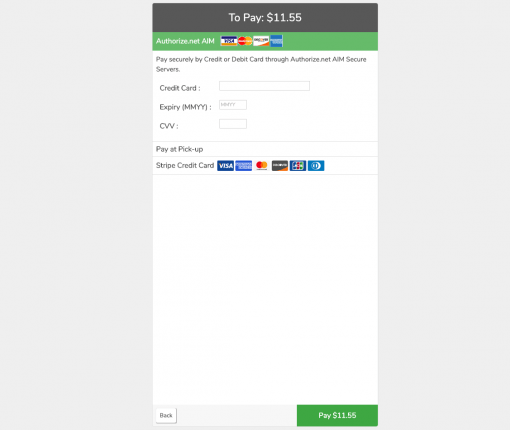This screenshot has height=430, width=510.
Task: Click Mastercard icon beside Stripe Credit Card
Action: click(262, 166)
